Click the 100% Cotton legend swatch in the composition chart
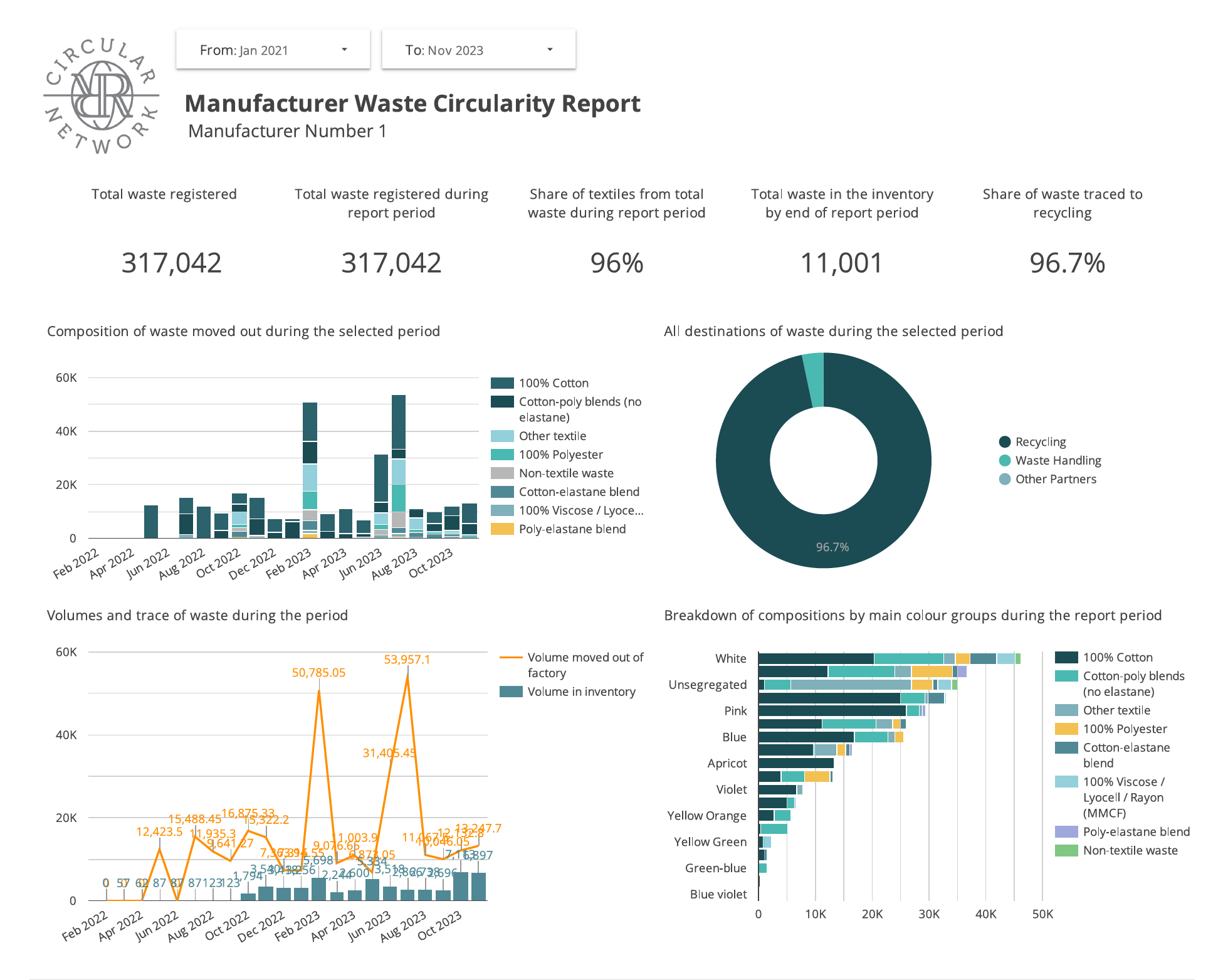The height and width of the screenshot is (980, 1223). click(x=502, y=383)
